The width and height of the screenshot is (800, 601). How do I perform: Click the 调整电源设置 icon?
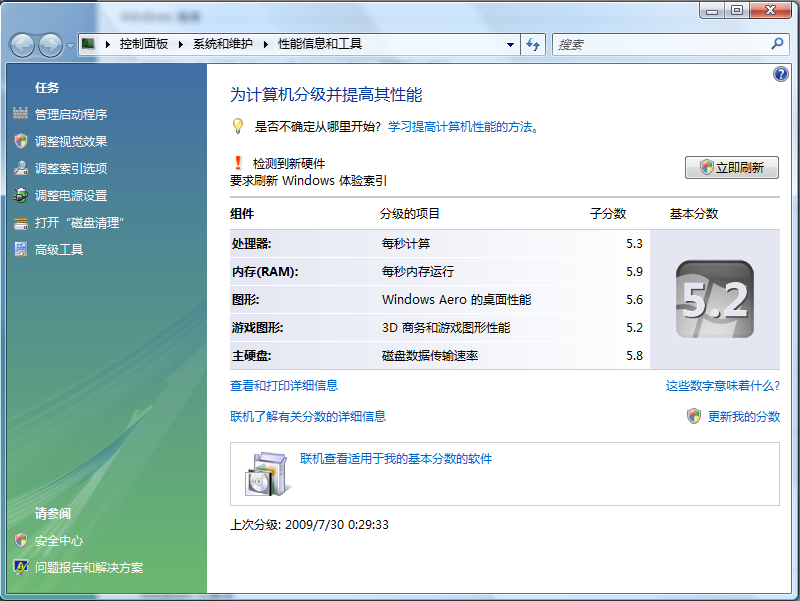point(20,195)
